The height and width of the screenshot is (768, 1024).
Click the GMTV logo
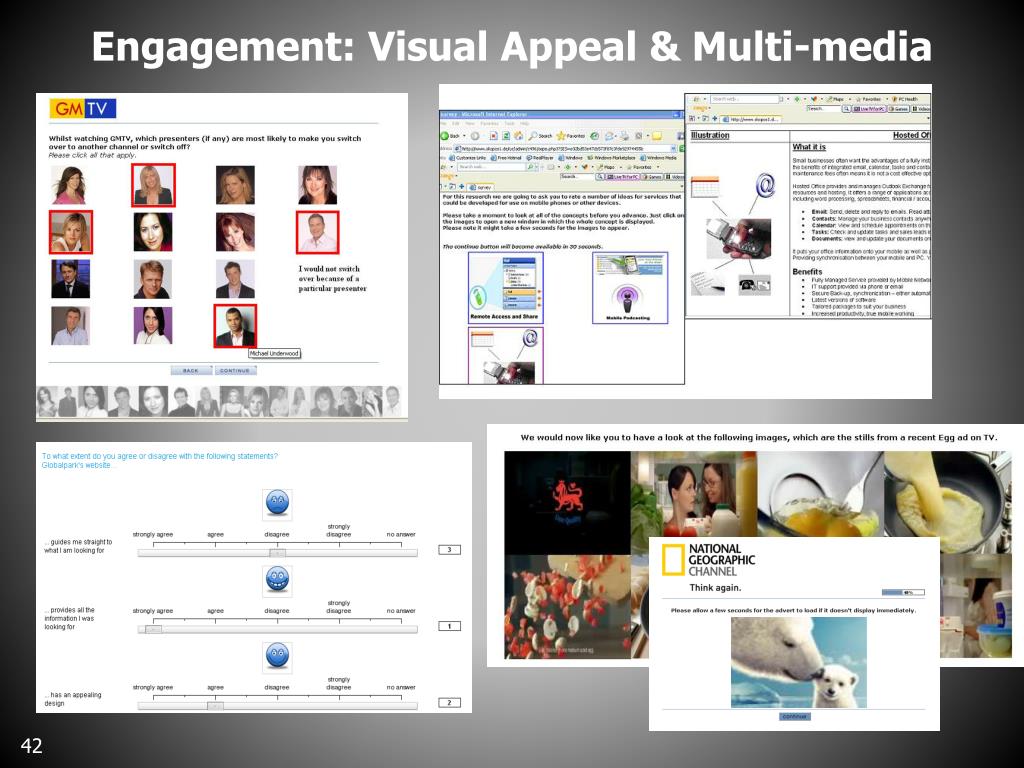tap(83, 108)
